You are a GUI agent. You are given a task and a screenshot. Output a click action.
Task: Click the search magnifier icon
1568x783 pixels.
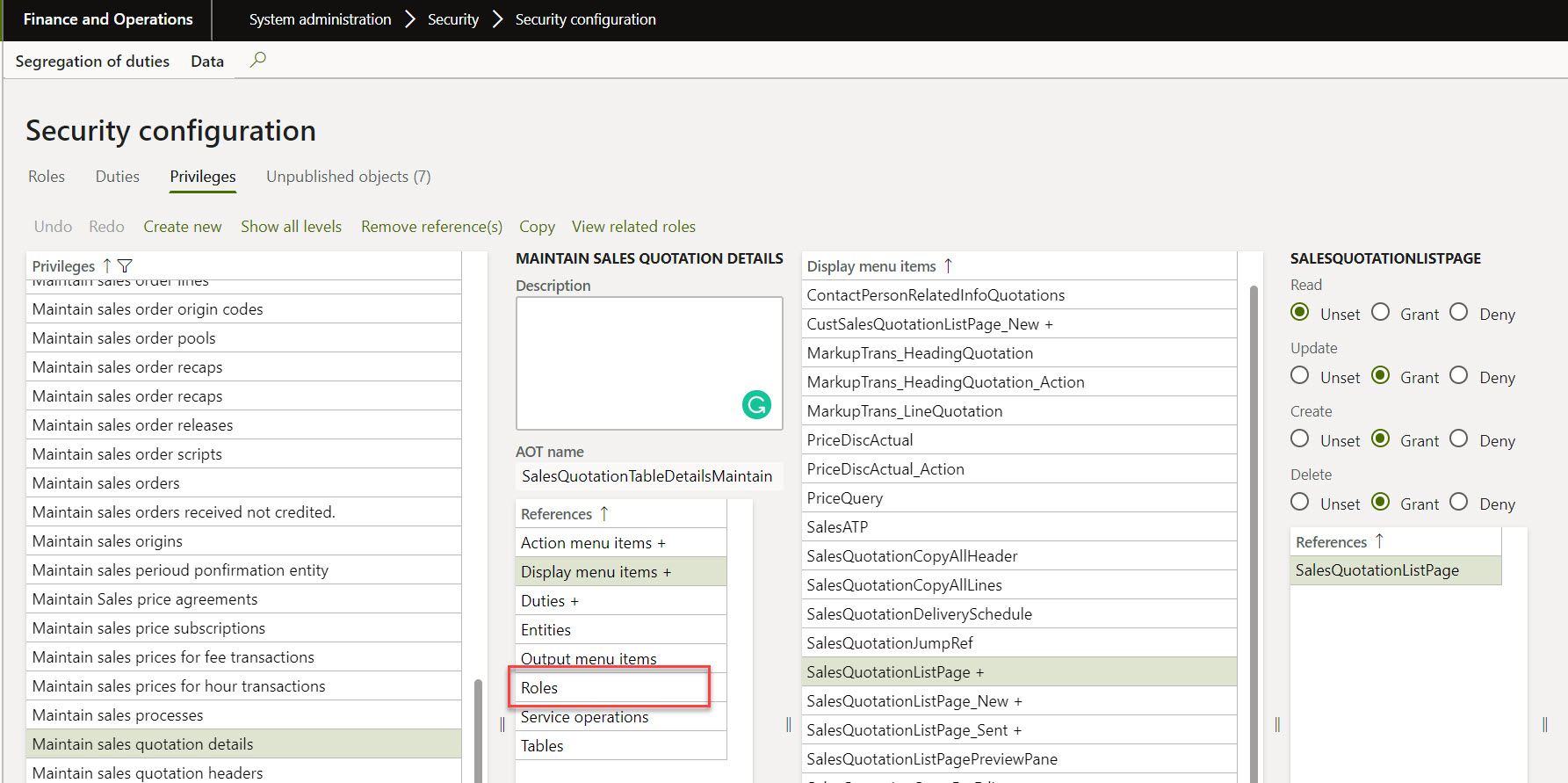coord(257,60)
